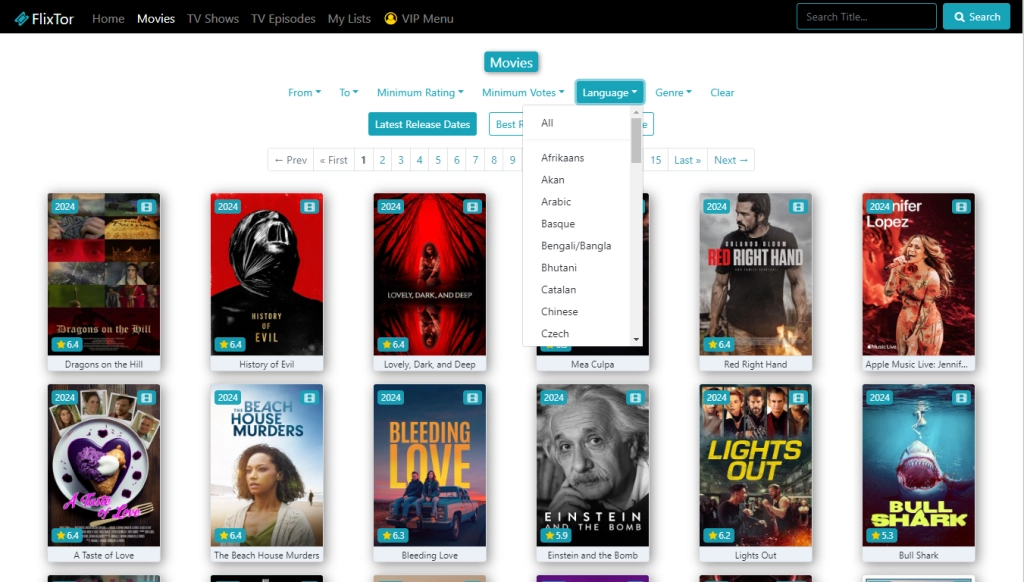Expand the Minimum Rating filter
1024x582 pixels.
tap(420, 93)
